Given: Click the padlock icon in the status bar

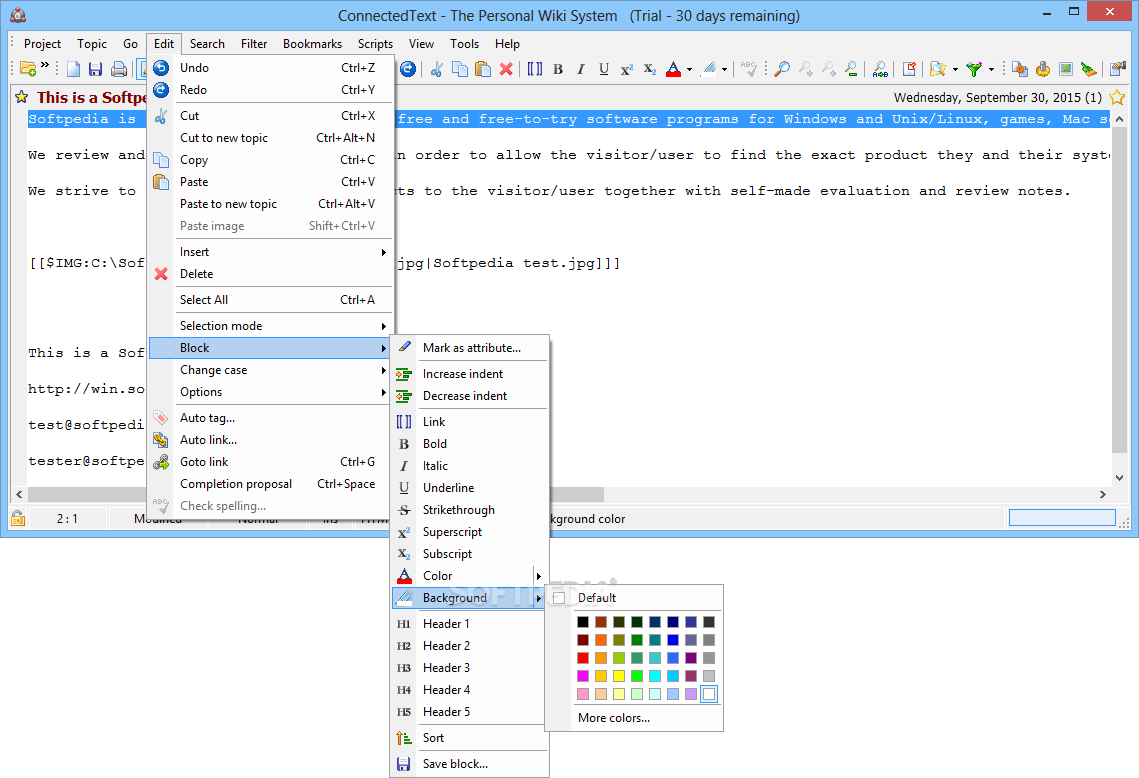Looking at the screenshot, I should tap(18, 518).
